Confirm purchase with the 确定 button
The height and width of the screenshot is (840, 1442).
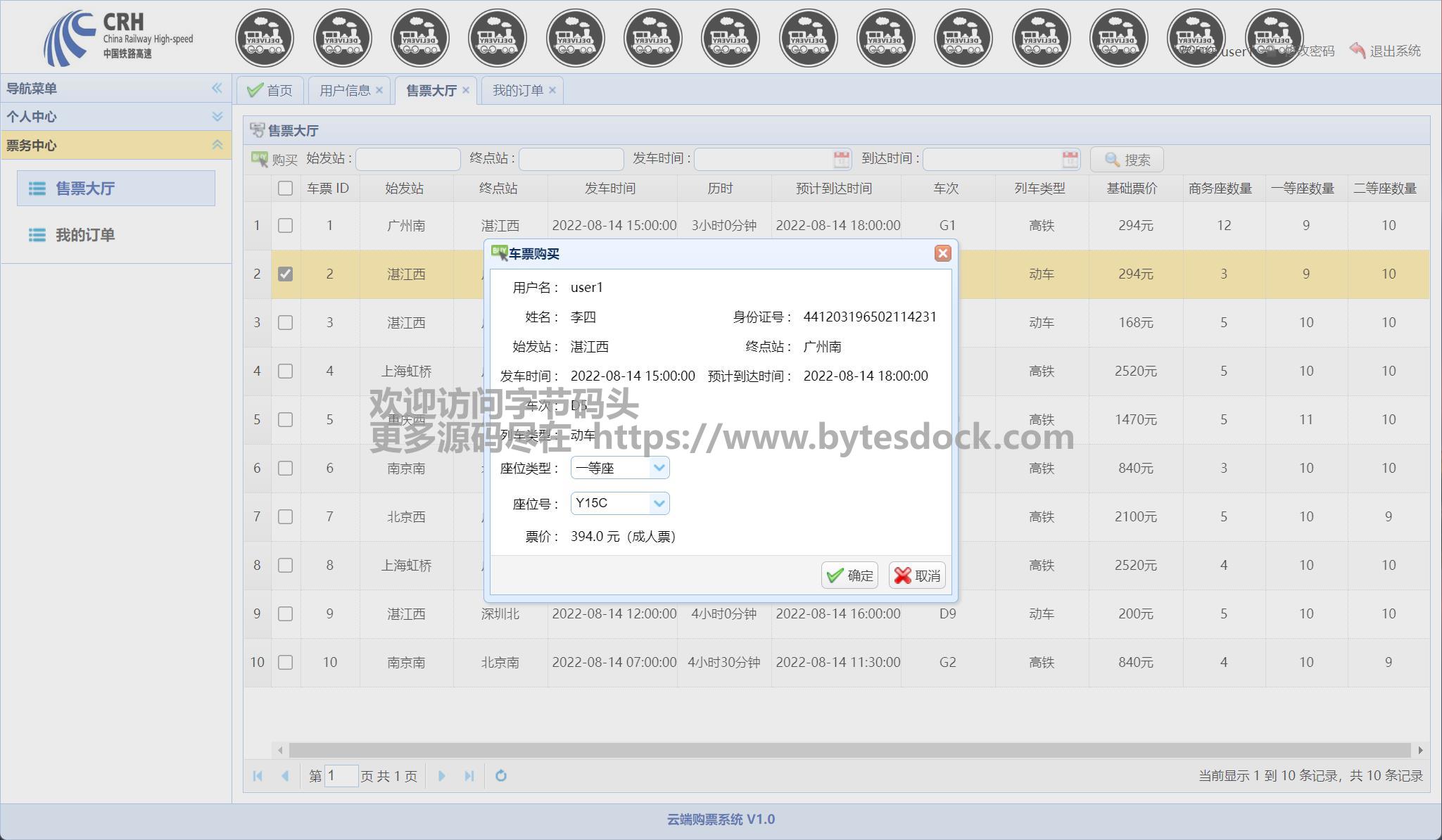tap(849, 575)
